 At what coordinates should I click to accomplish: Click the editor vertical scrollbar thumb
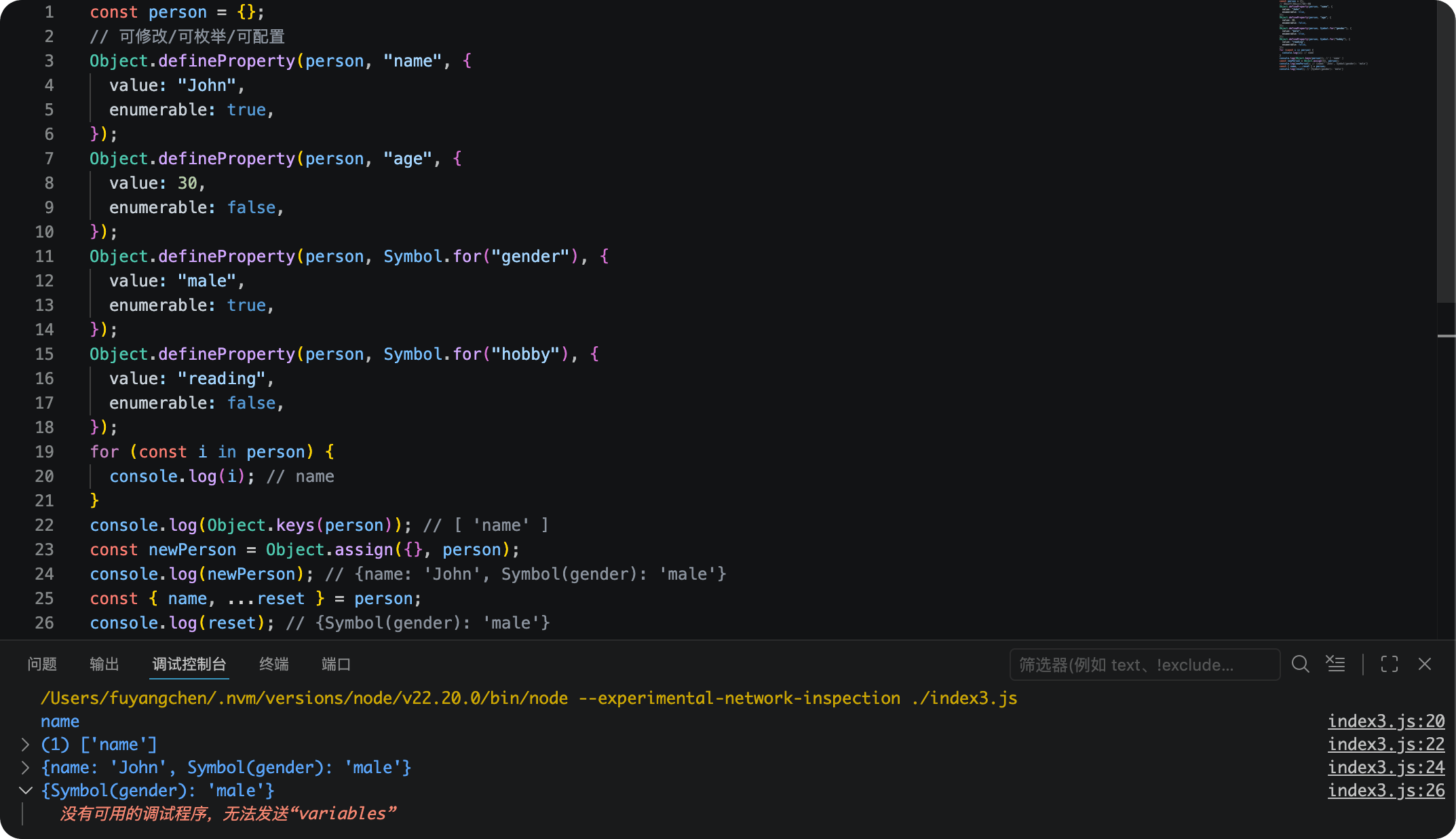(1446, 151)
